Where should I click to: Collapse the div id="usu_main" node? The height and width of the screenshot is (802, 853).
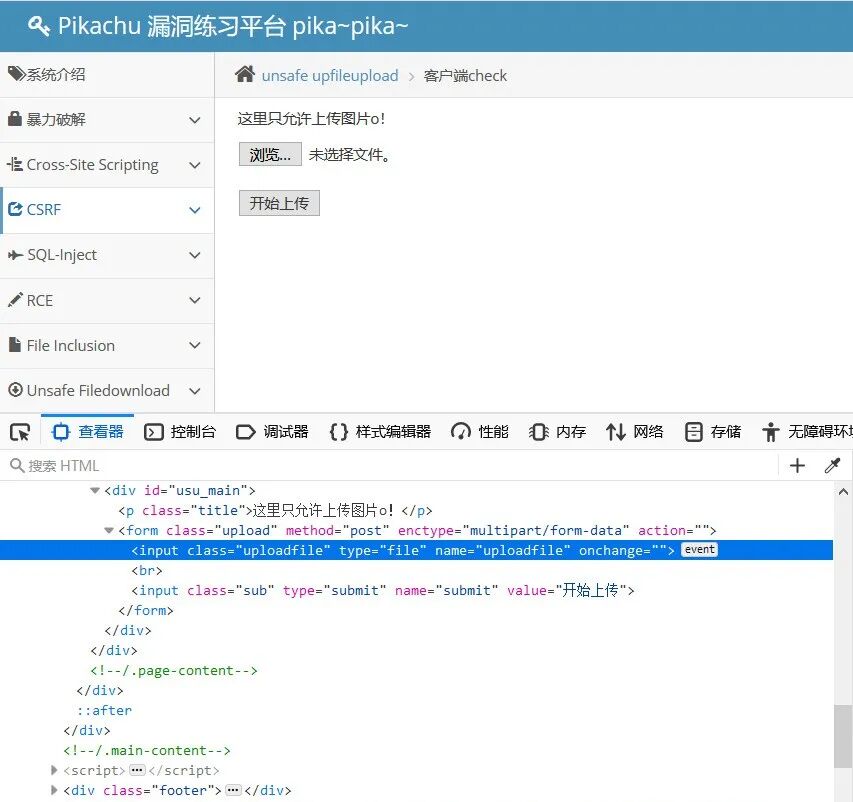[95, 491]
